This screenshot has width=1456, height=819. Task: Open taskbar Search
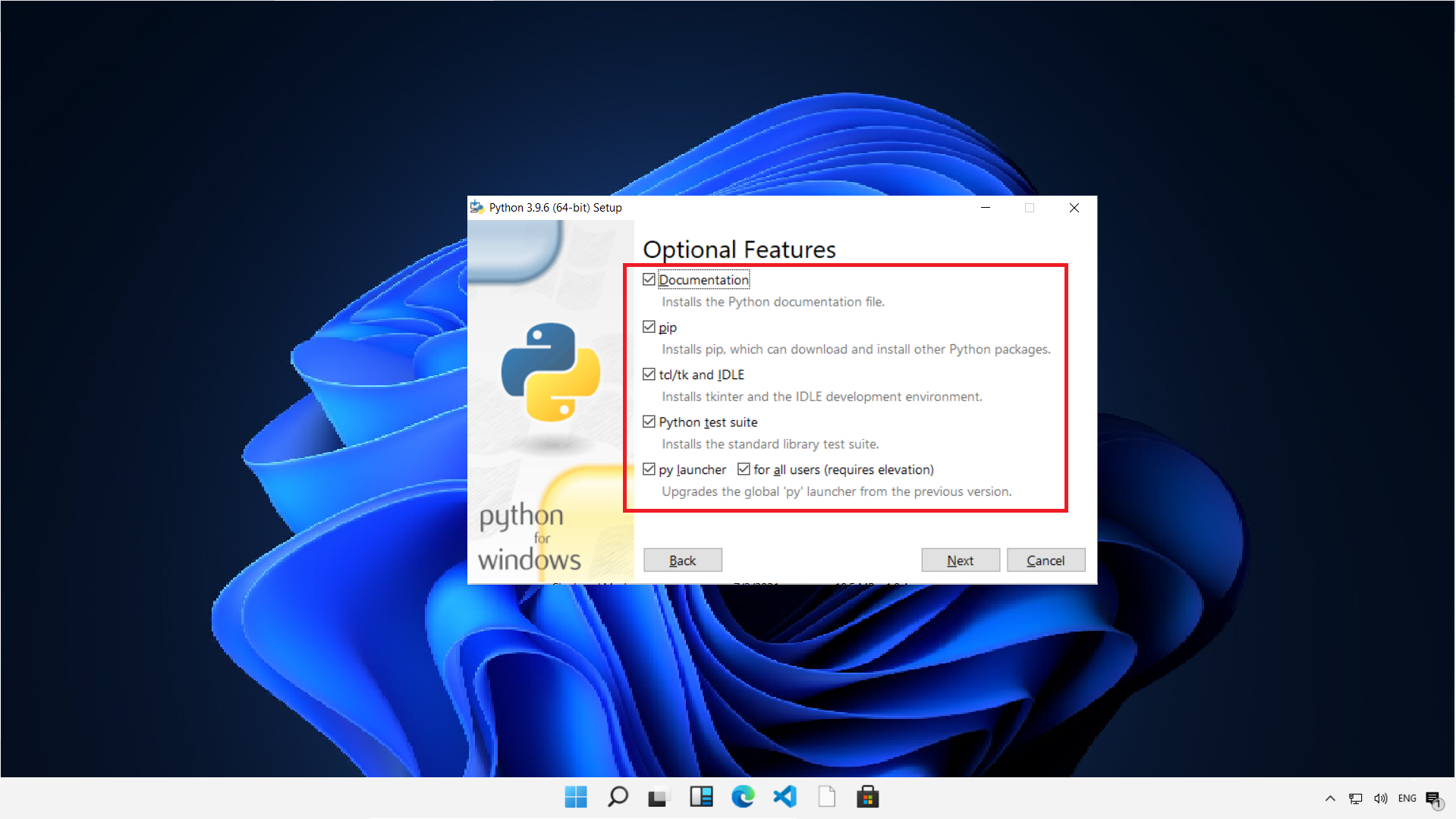pos(618,797)
